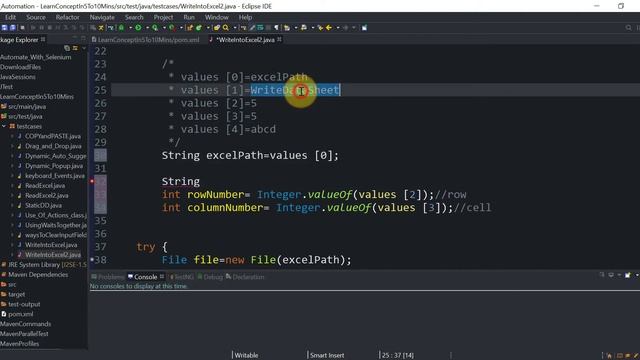
Task: Click the Search magnifier toolbar icon
Action: point(226,28)
